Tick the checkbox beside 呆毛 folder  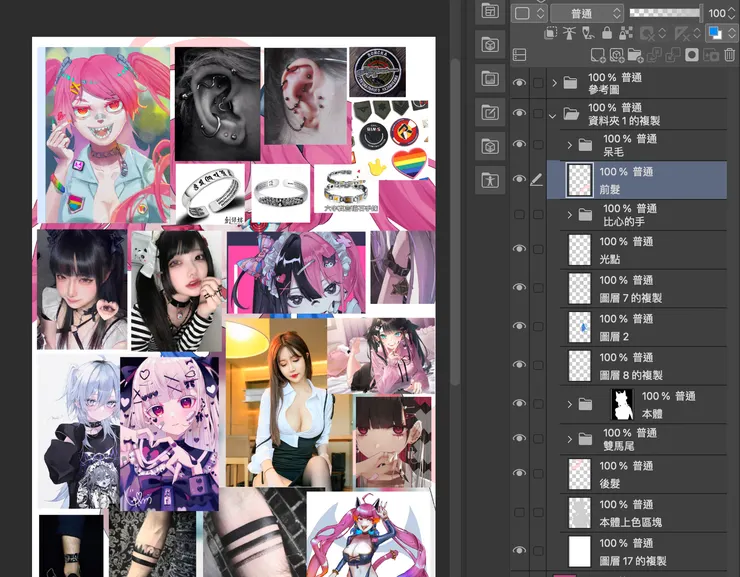[x=538, y=144]
